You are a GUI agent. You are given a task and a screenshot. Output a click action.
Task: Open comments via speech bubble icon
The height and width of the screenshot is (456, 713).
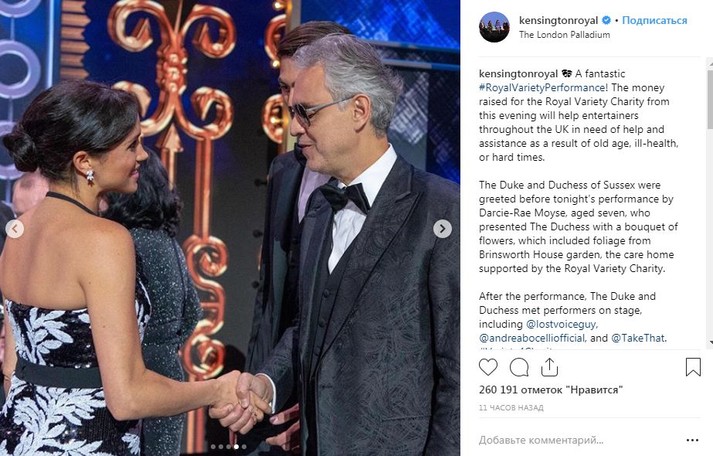tap(519, 367)
